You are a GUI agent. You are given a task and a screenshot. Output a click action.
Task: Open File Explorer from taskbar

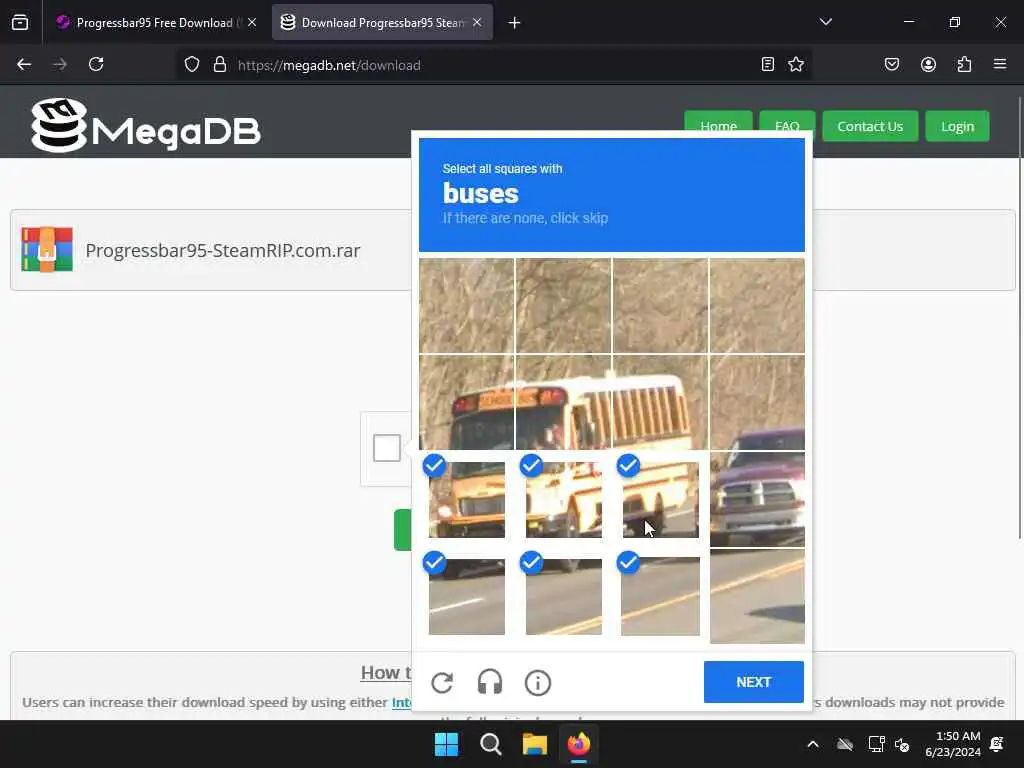click(x=534, y=744)
